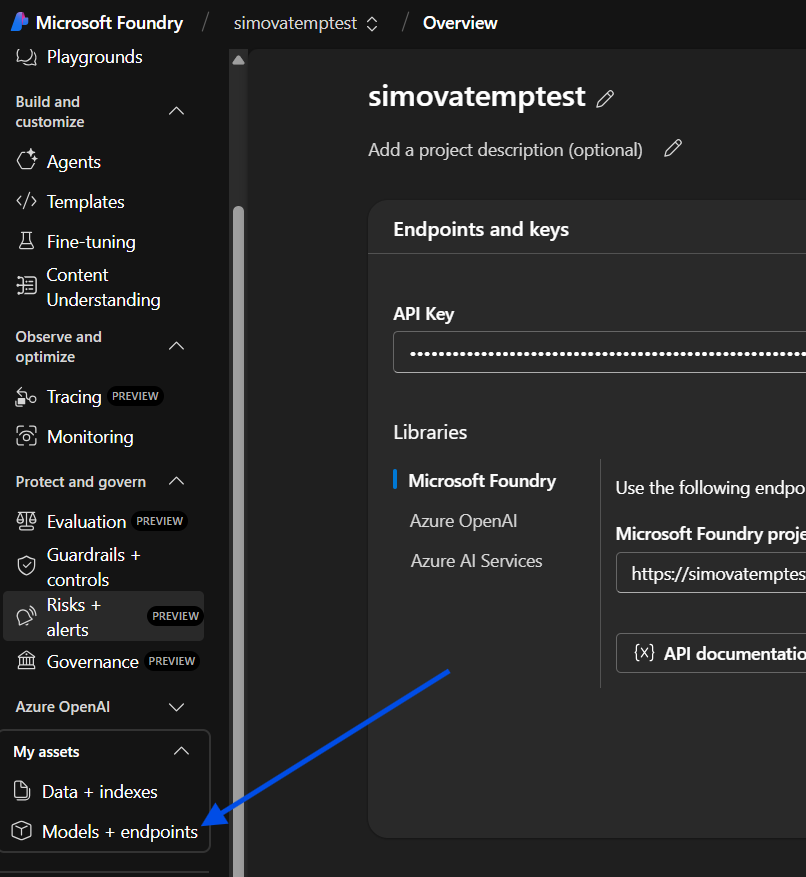Open Models + endpoints
The width and height of the screenshot is (806, 877).
(105, 832)
